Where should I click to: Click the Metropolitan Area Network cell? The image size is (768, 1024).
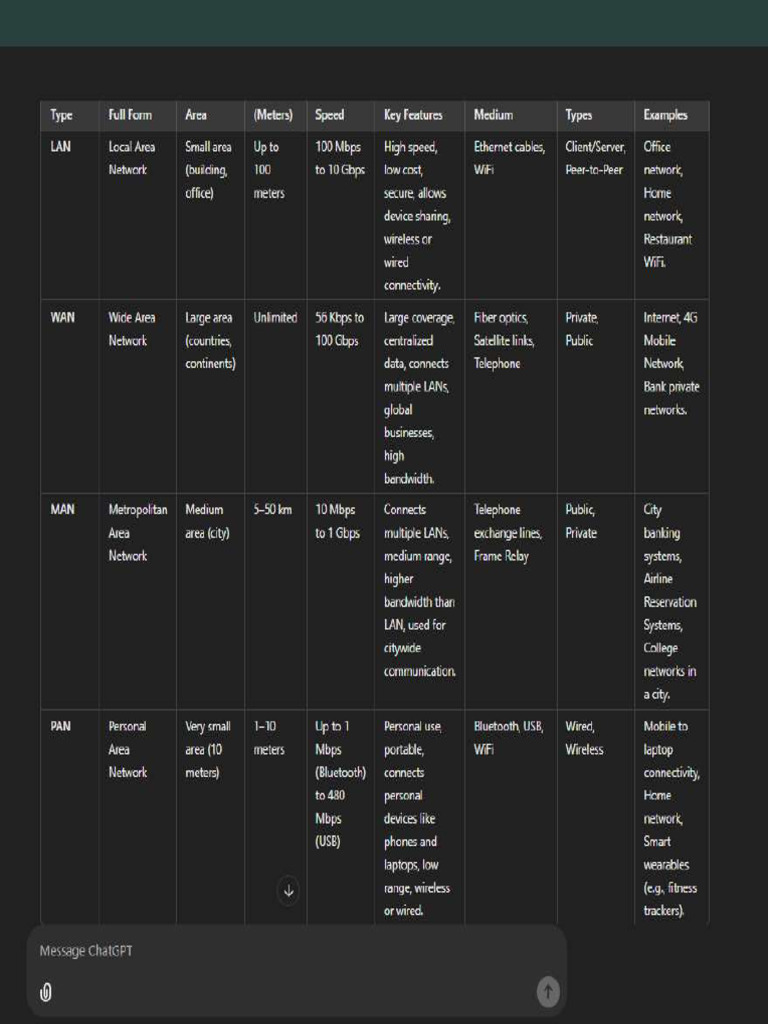pos(137,533)
